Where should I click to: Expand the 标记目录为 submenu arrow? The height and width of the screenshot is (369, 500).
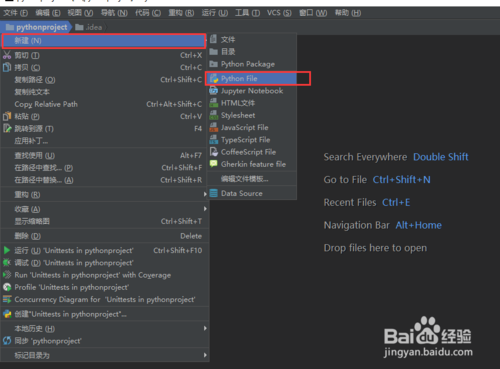[x=205, y=355]
